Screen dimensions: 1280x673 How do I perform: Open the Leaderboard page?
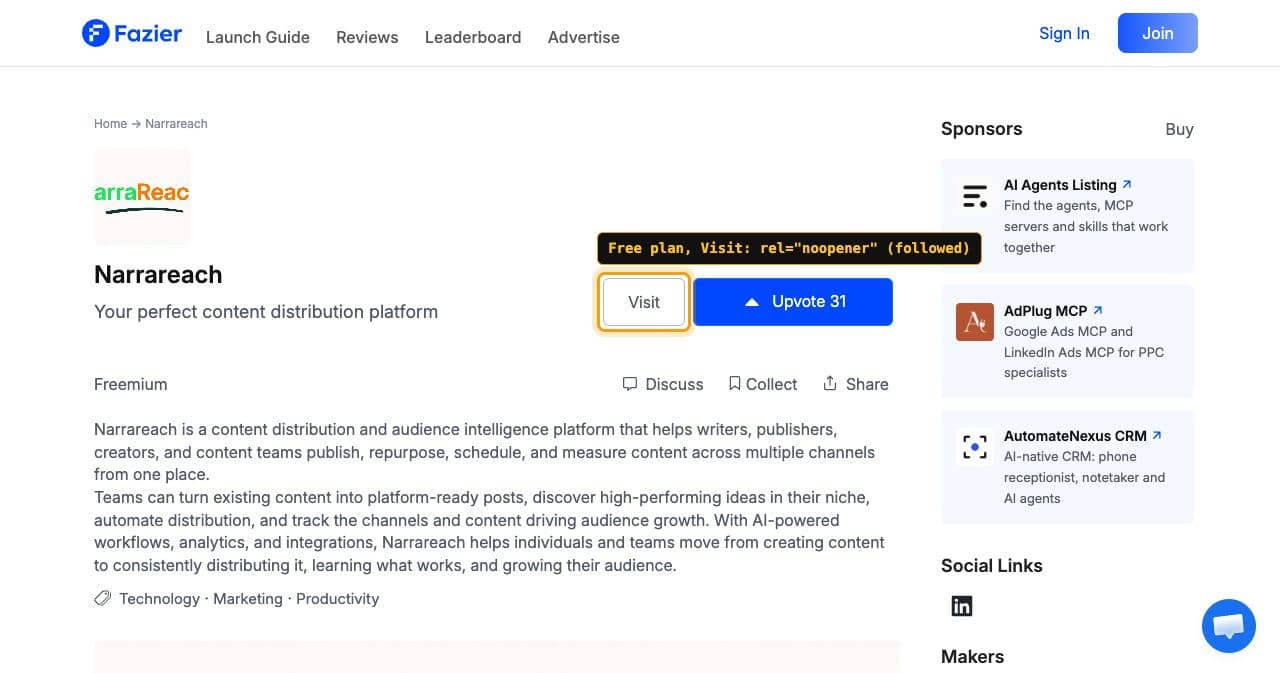pos(473,37)
